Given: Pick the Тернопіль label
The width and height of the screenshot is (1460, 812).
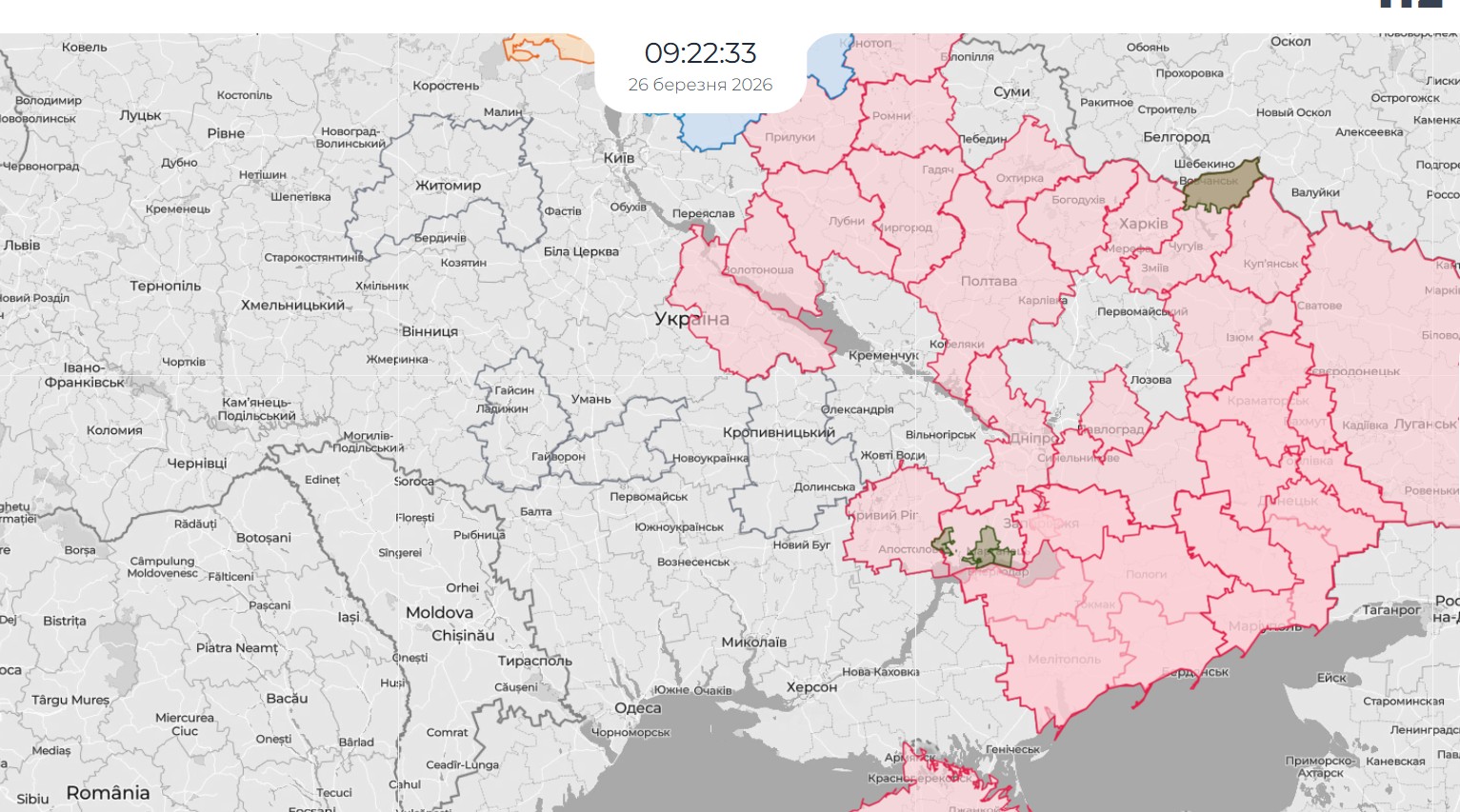Looking at the screenshot, I should point(166,286).
